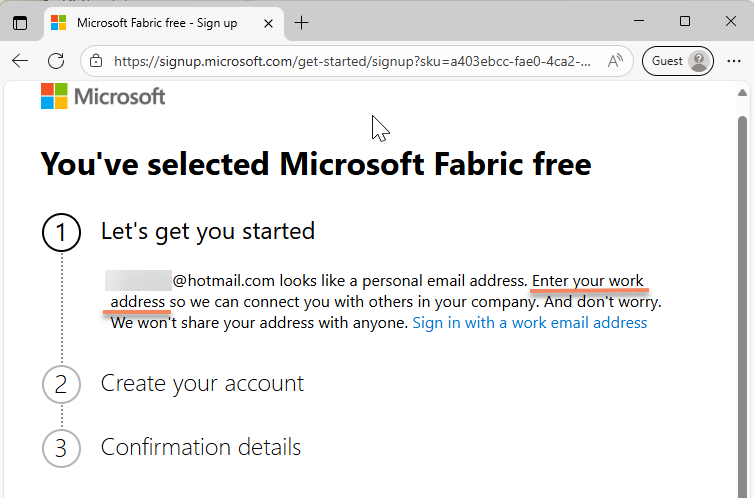Click the Sign in with a work email address link

(x=529, y=323)
